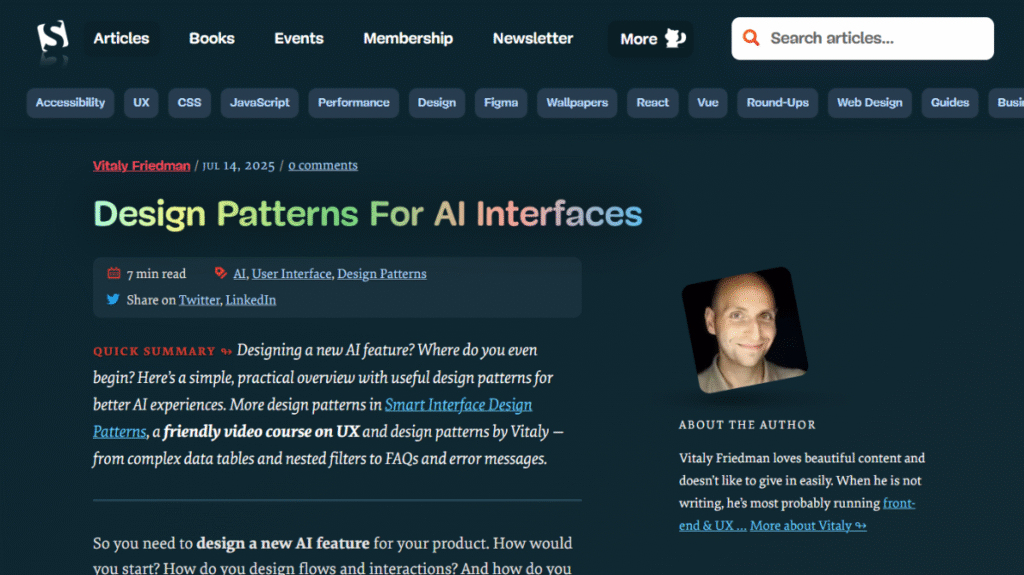
Task: Select the Vue category tag
Action: tap(708, 103)
